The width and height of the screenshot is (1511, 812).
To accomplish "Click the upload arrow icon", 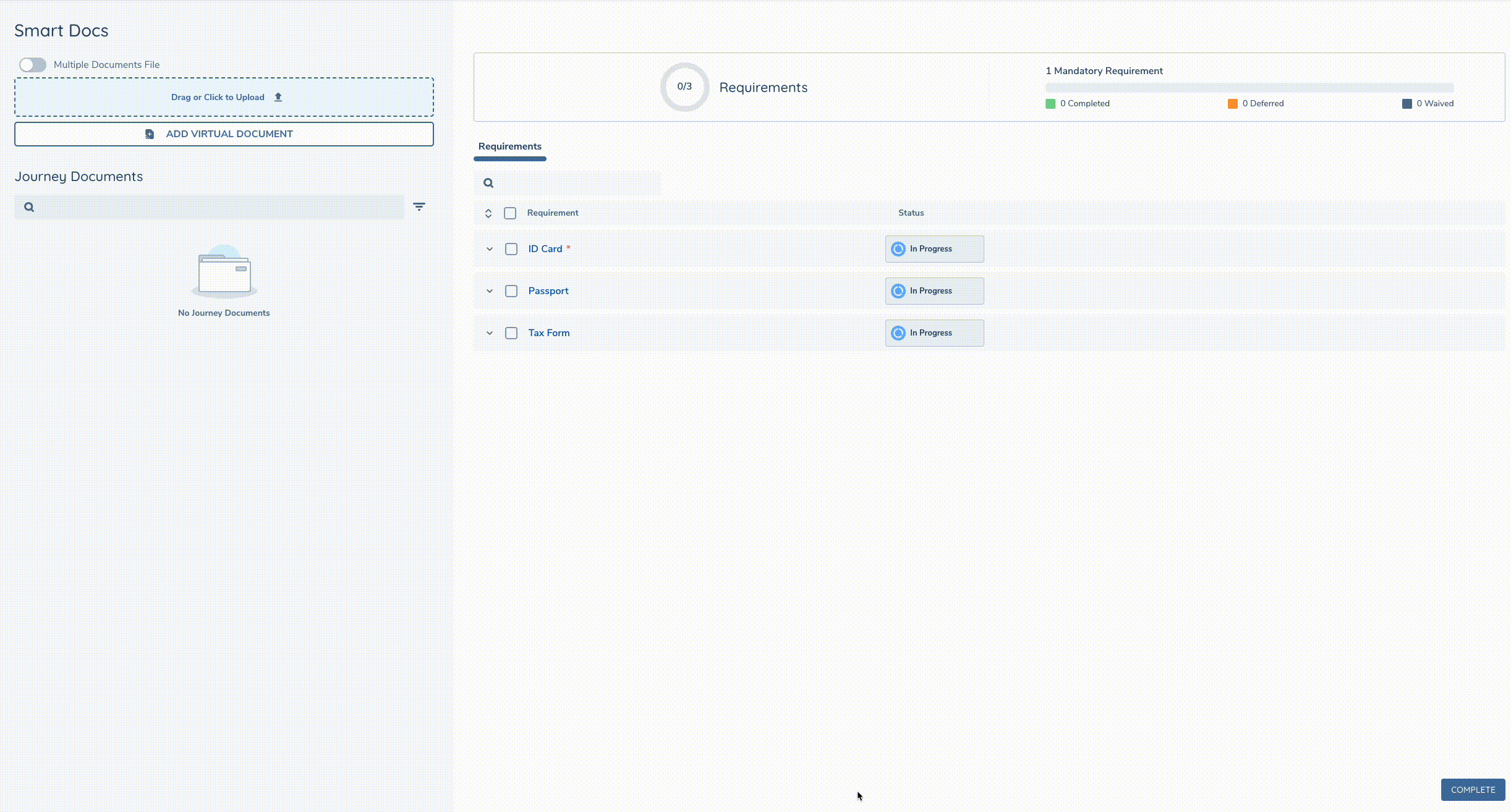I will (278, 97).
